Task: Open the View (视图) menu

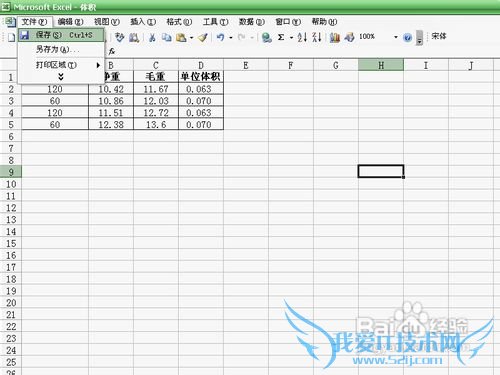Action: pos(107,22)
